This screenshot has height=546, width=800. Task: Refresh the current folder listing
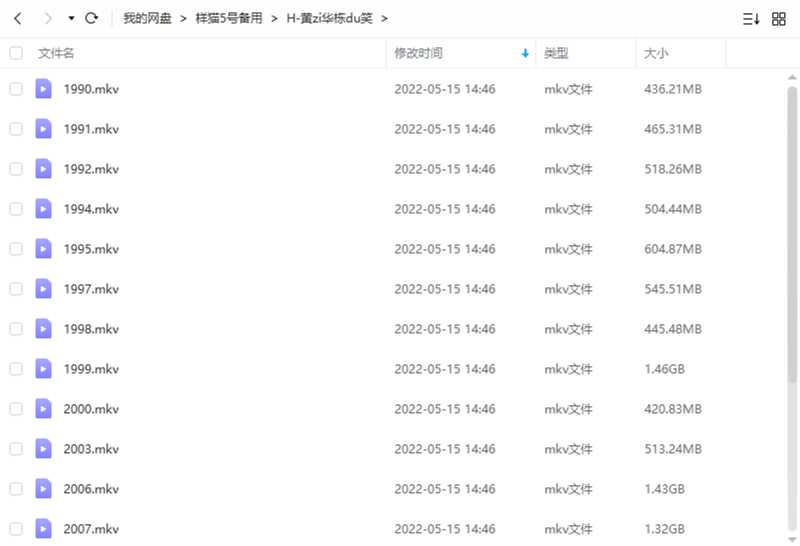[92, 18]
